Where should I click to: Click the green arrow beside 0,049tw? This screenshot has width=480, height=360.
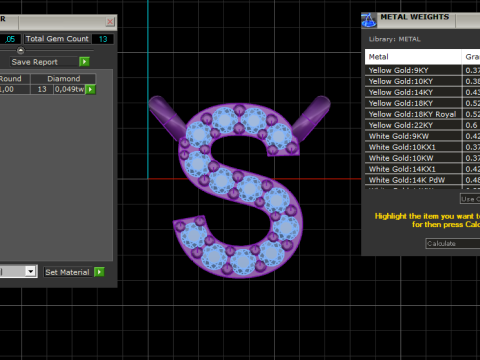(x=90, y=89)
